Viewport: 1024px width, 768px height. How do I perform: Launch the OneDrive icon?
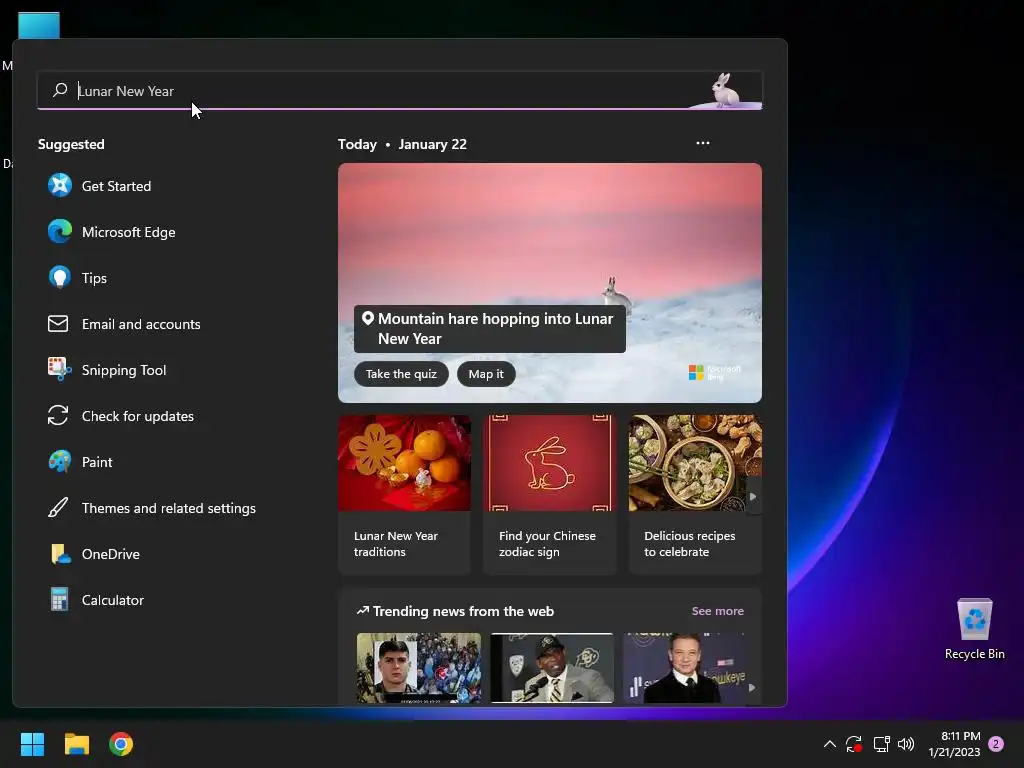click(x=59, y=554)
